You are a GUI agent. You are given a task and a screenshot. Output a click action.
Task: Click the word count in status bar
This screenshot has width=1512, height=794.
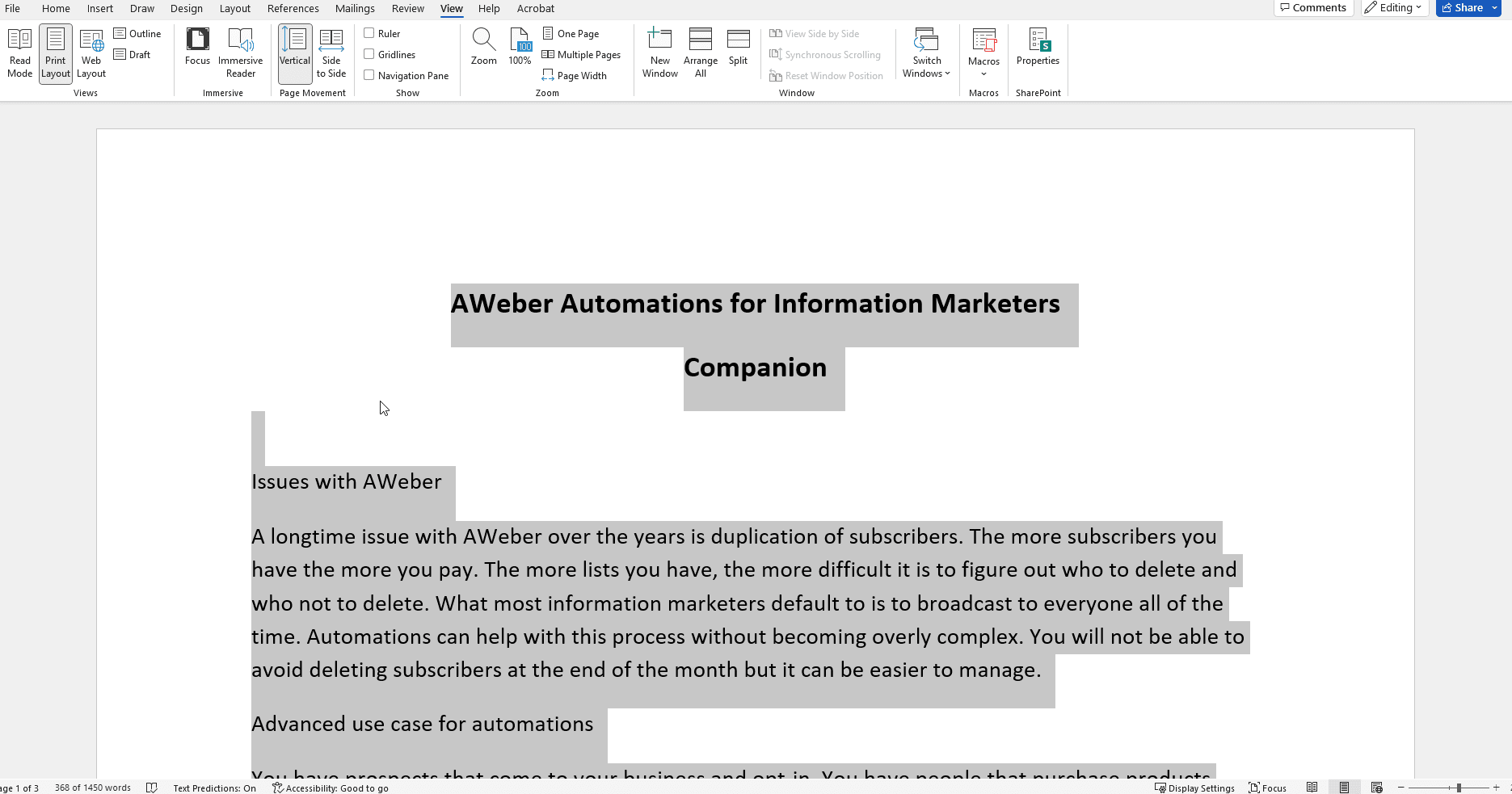[93, 788]
